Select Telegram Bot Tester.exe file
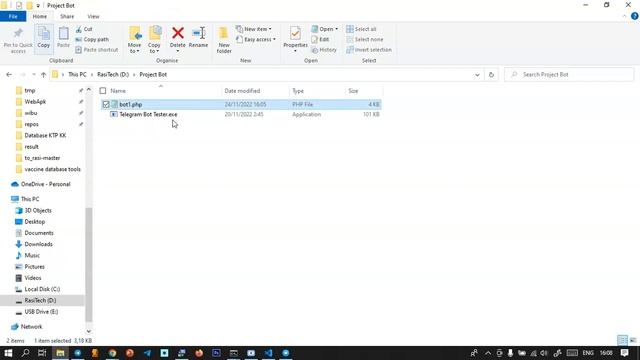Image resolution: width=640 pixels, height=360 pixels. pos(148,115)
